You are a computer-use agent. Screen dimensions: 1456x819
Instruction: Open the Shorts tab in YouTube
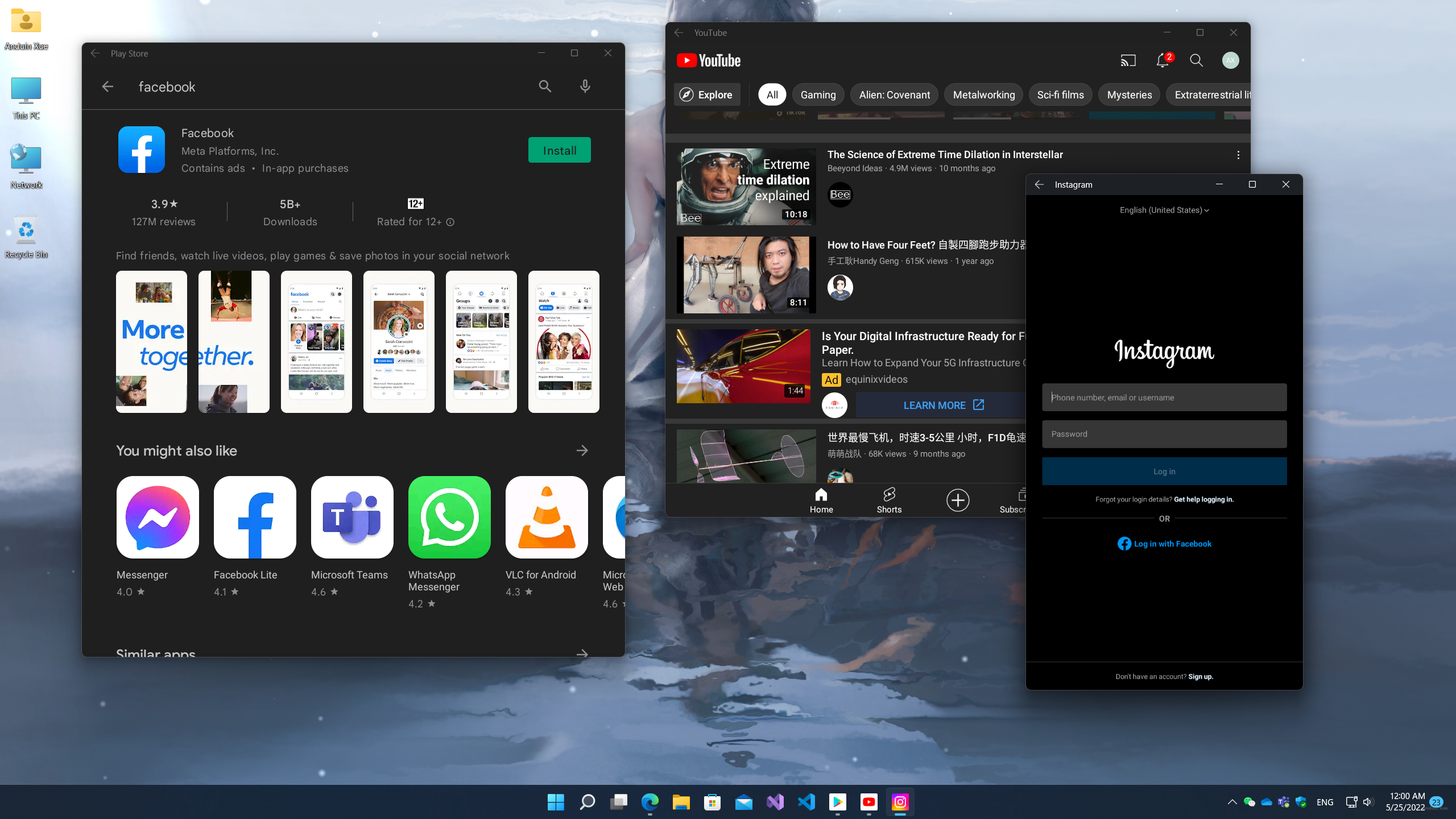click(889, 500)
